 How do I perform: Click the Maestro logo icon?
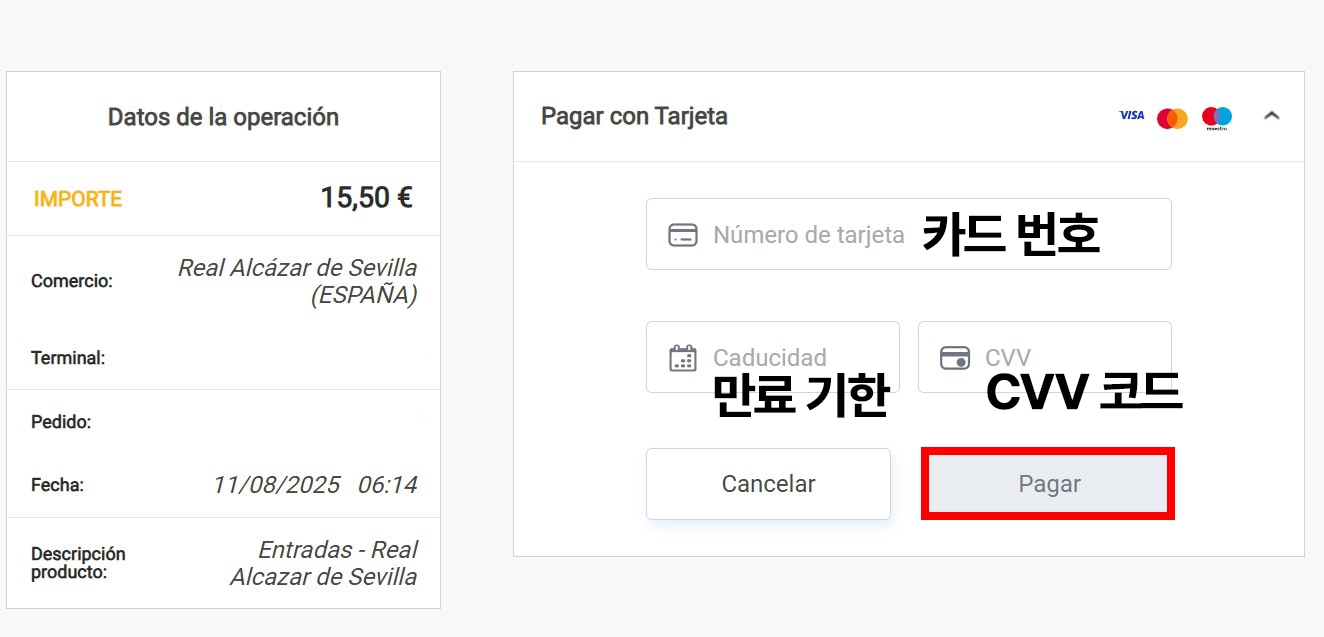tap(1216, 118)
